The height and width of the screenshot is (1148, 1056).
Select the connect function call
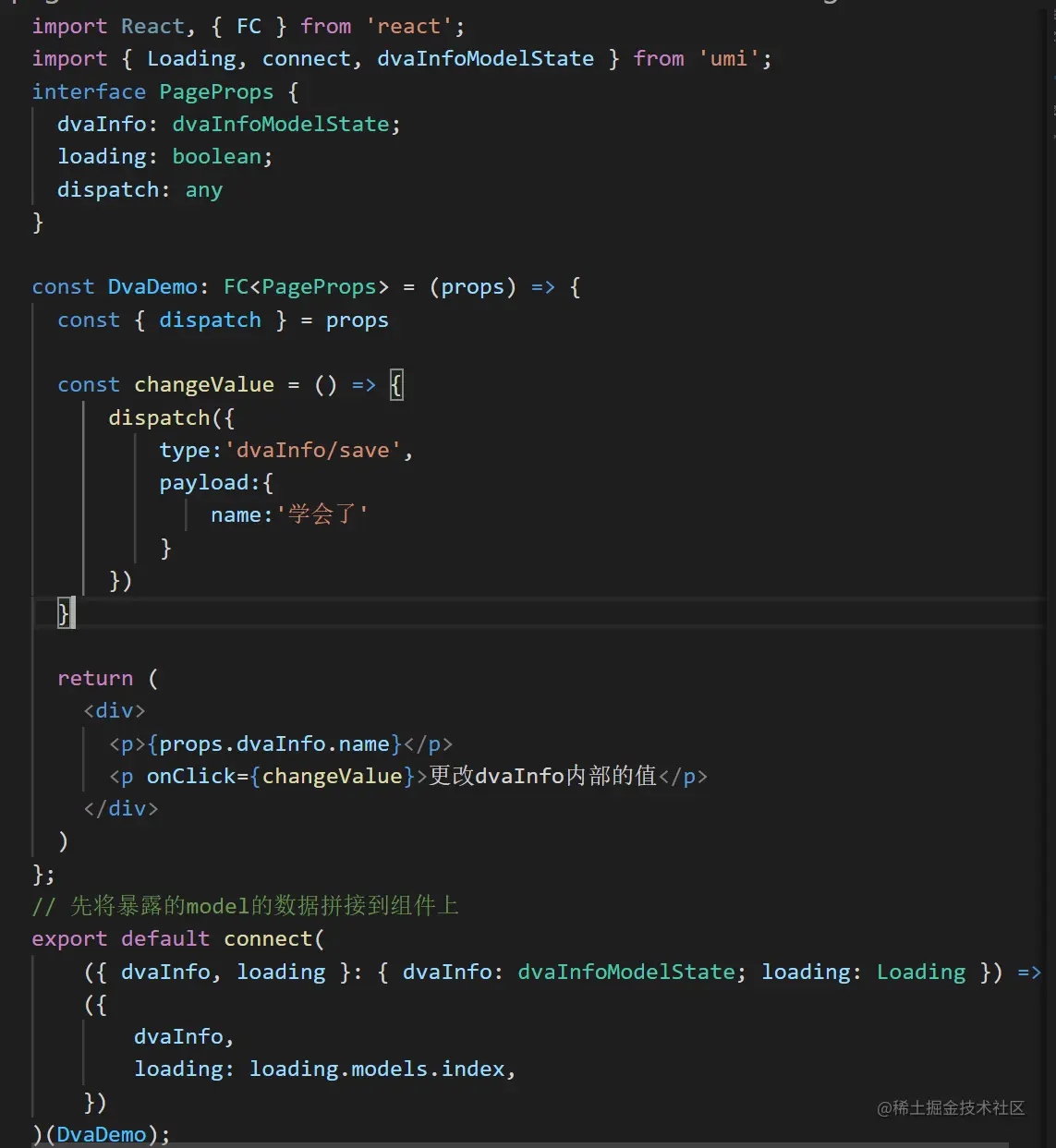(269, 938)
